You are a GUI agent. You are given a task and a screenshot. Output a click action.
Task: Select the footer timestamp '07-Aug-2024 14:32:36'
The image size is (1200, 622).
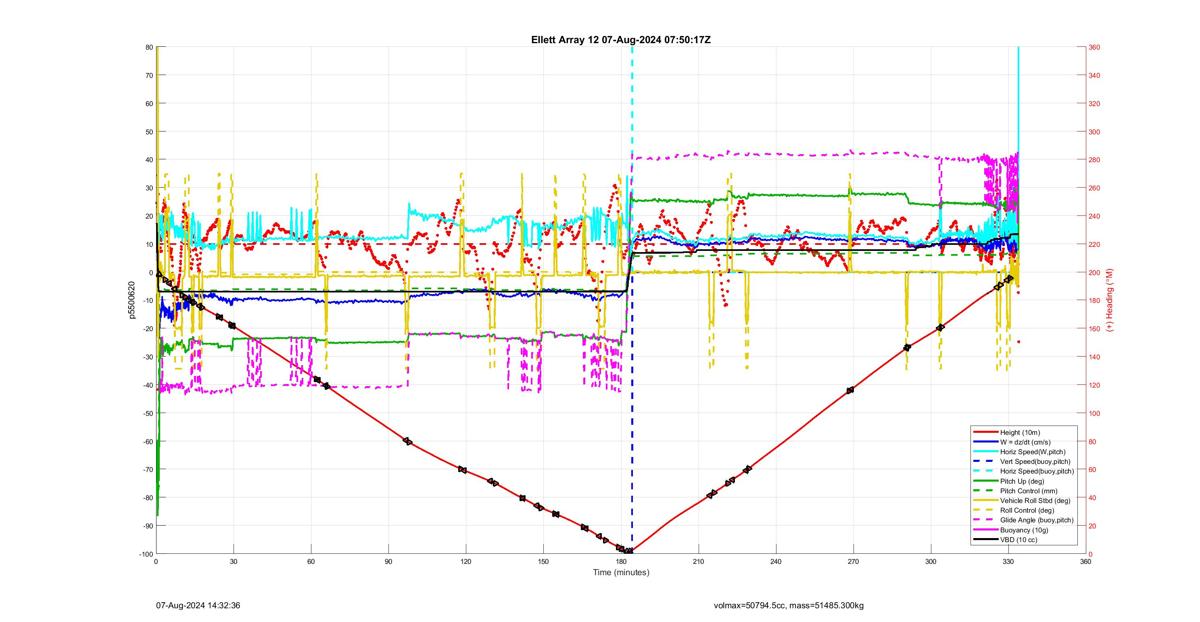click(x=199, y=605)
